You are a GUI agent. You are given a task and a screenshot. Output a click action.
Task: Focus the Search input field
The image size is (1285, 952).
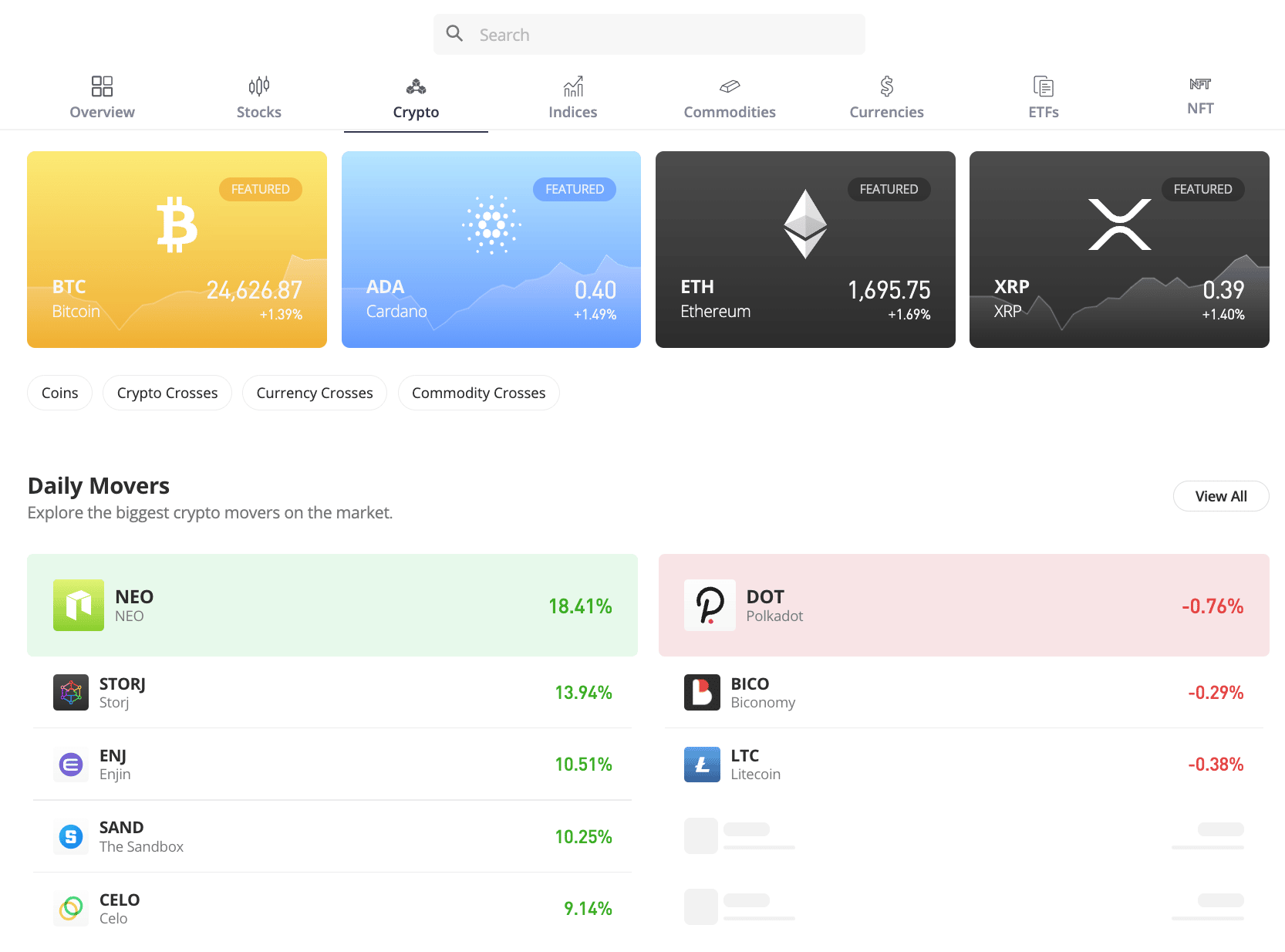point(649,34)
